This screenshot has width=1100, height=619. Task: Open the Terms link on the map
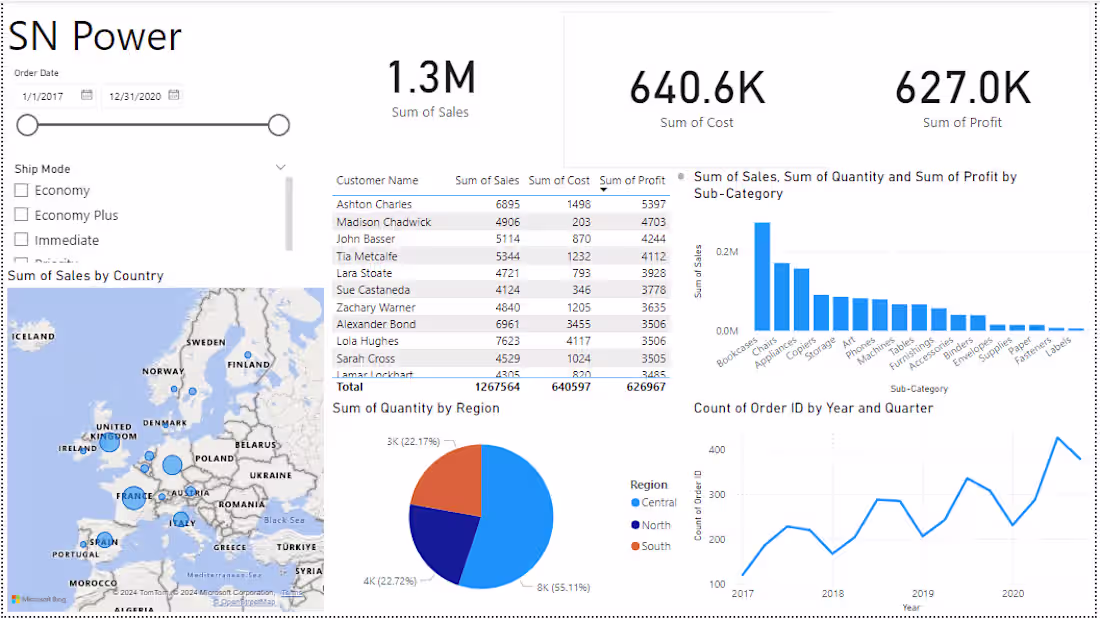pos(292,593)
